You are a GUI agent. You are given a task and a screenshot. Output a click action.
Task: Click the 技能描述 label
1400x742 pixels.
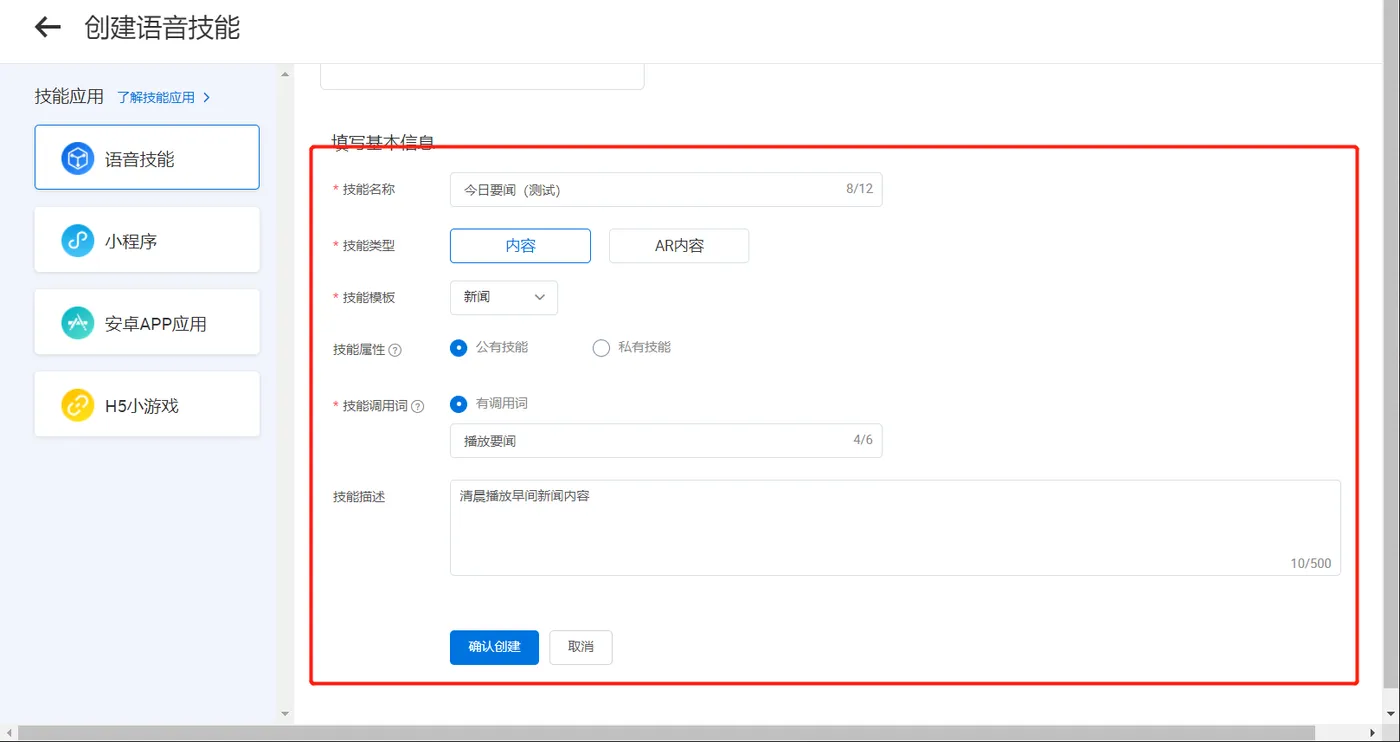pyautogui.click(x=359, y=496)
